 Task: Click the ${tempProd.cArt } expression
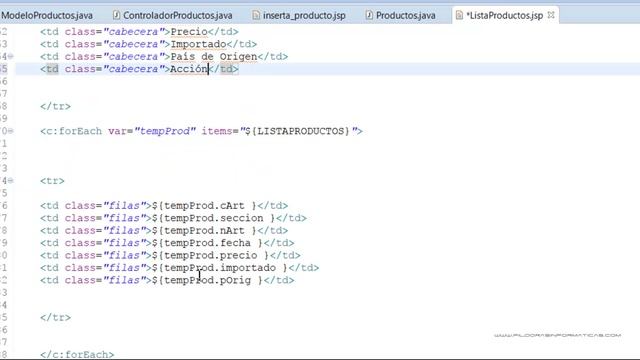coord(204,206)
